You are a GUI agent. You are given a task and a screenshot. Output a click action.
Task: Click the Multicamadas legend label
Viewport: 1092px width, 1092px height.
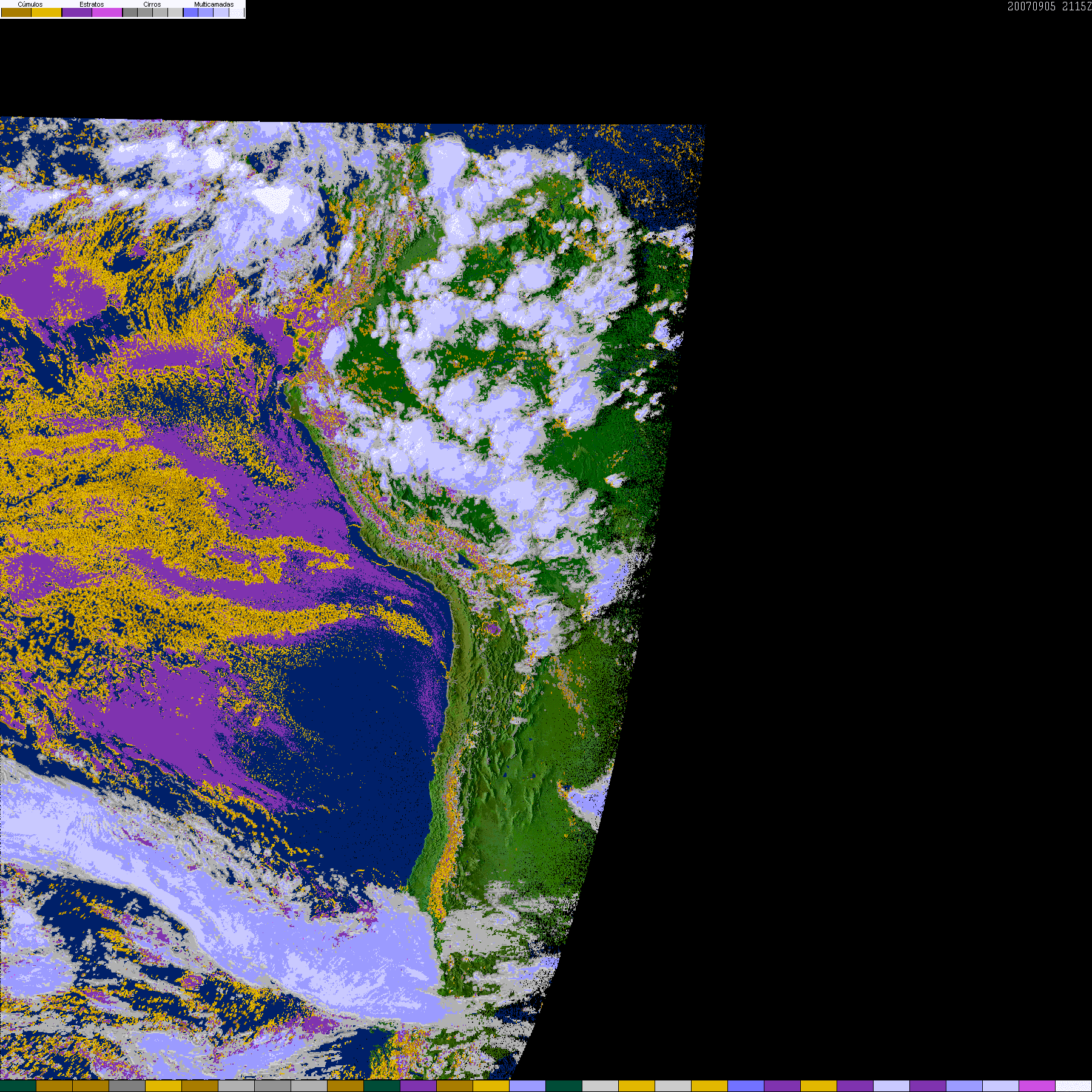(214, 4)
